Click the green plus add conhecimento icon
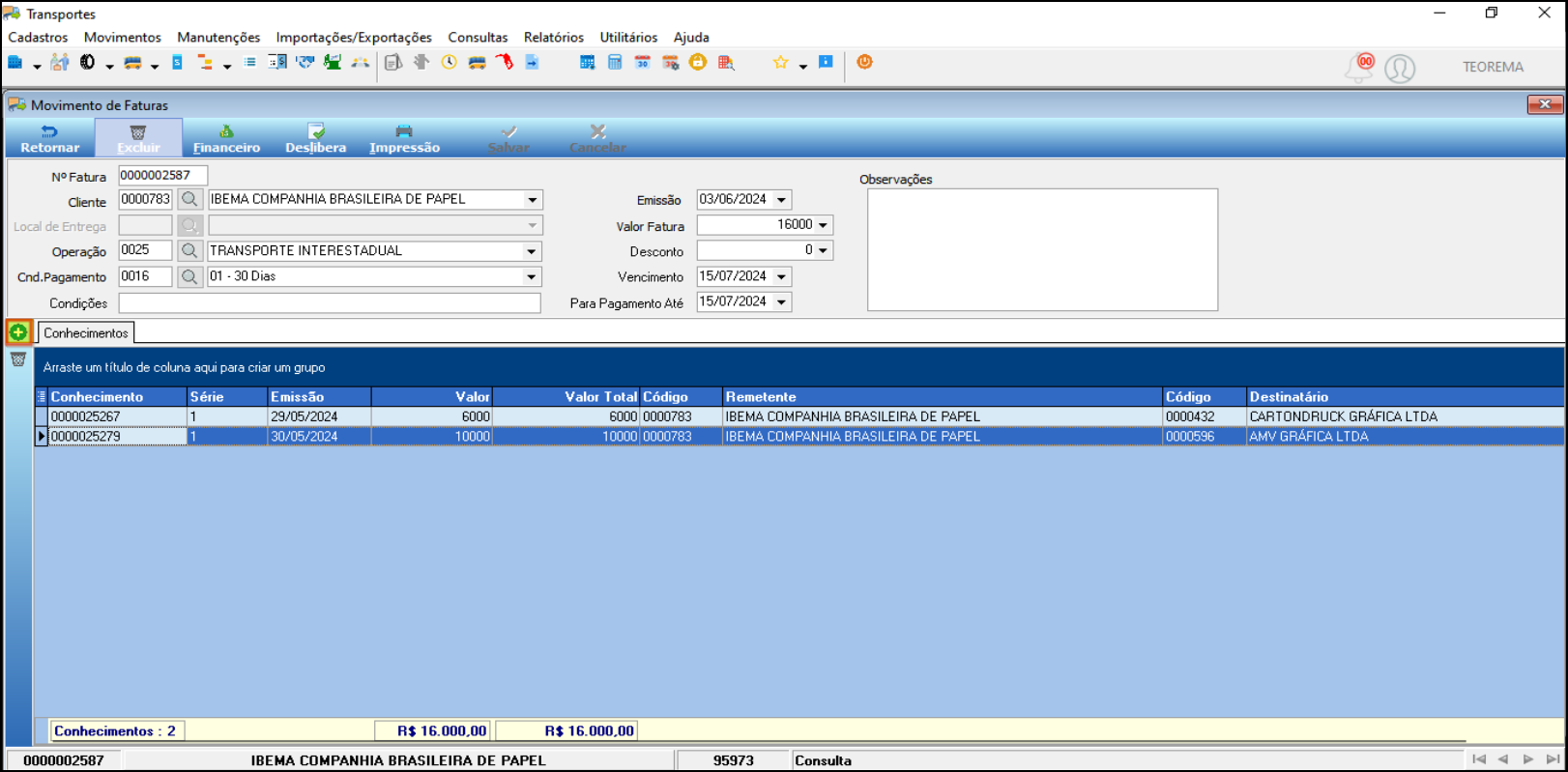Image resolution: width=1568 pixels, height=772 pixels. (18, 332)
